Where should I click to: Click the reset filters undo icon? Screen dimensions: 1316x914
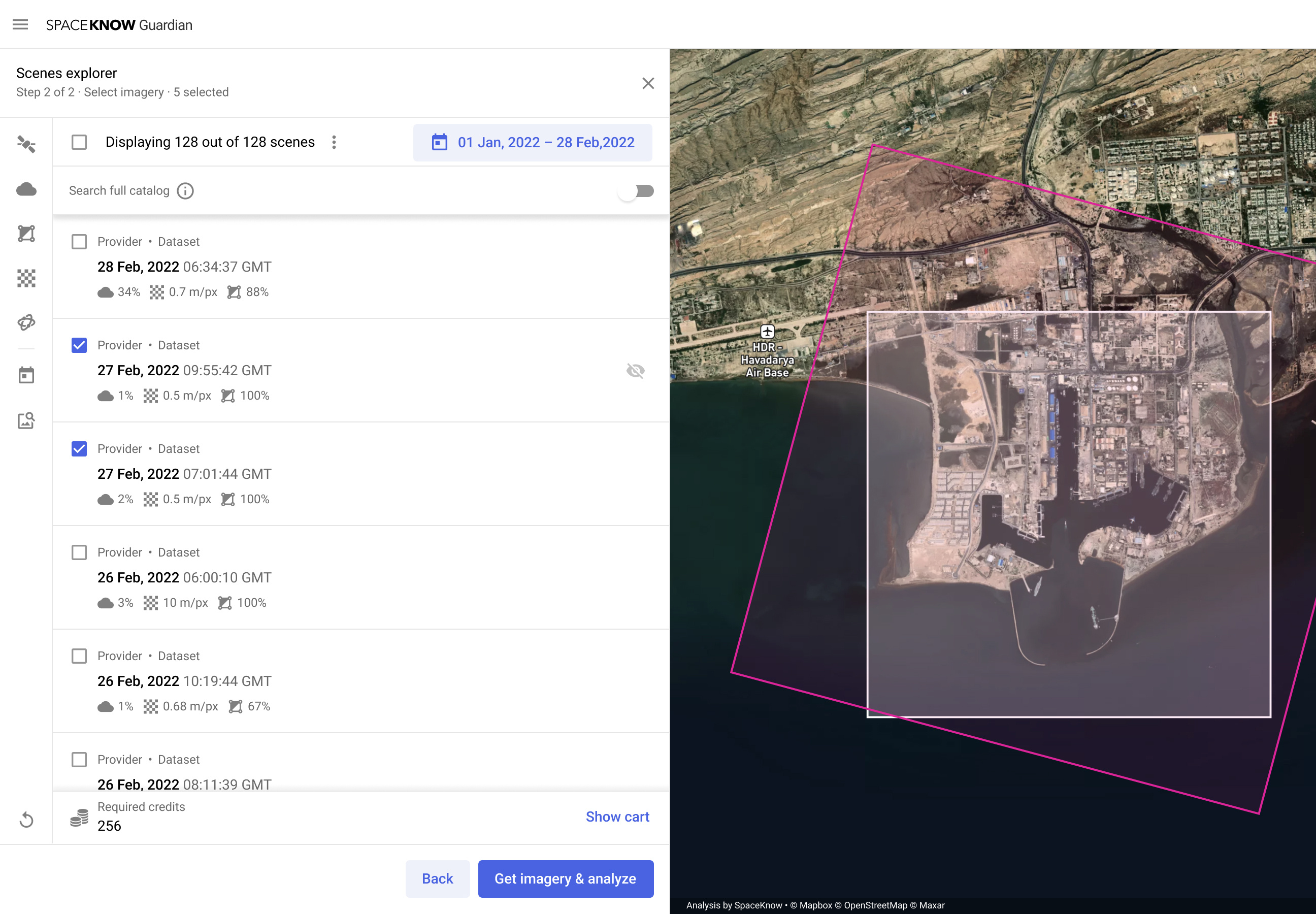pyautogui.click(x=26, y=820)
